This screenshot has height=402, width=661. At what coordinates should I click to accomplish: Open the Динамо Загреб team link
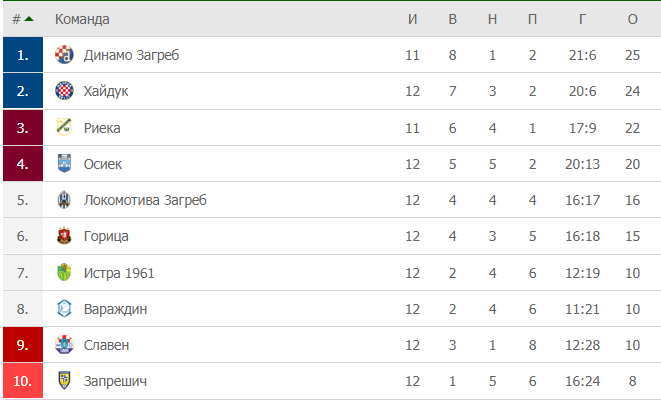(132, 55)
